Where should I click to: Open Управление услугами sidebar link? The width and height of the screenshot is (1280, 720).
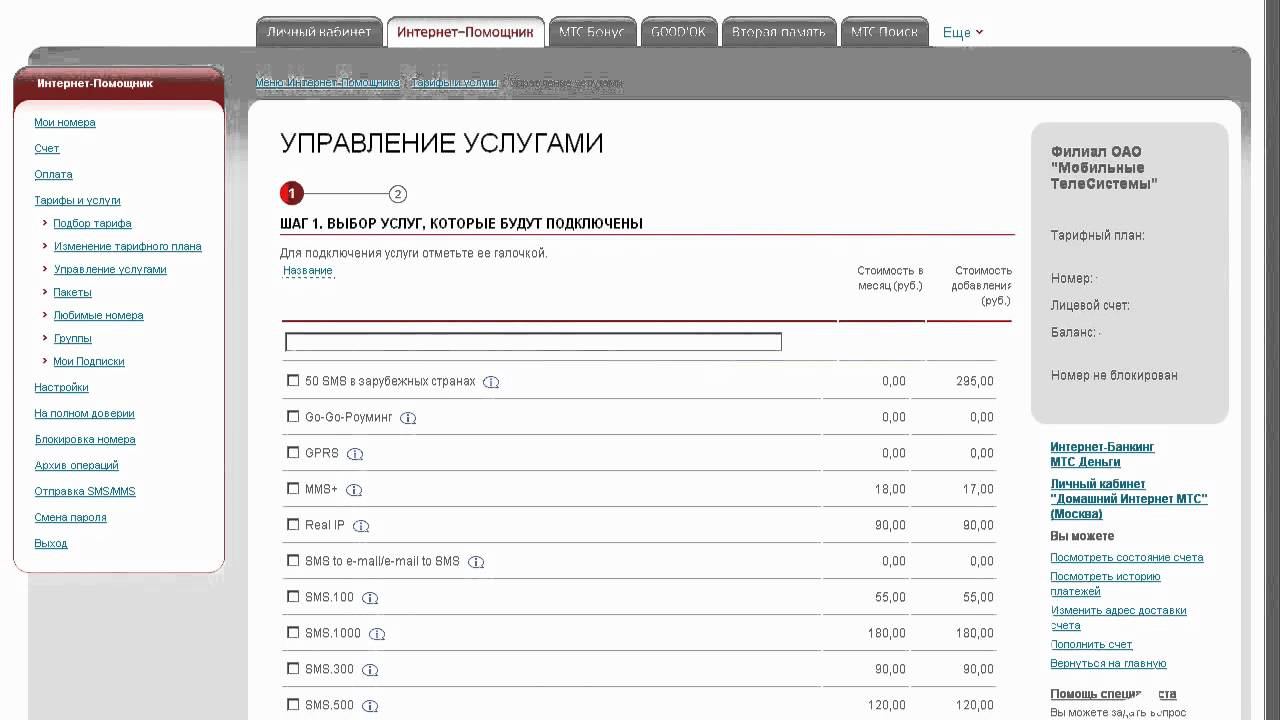[x=110, y=269]
